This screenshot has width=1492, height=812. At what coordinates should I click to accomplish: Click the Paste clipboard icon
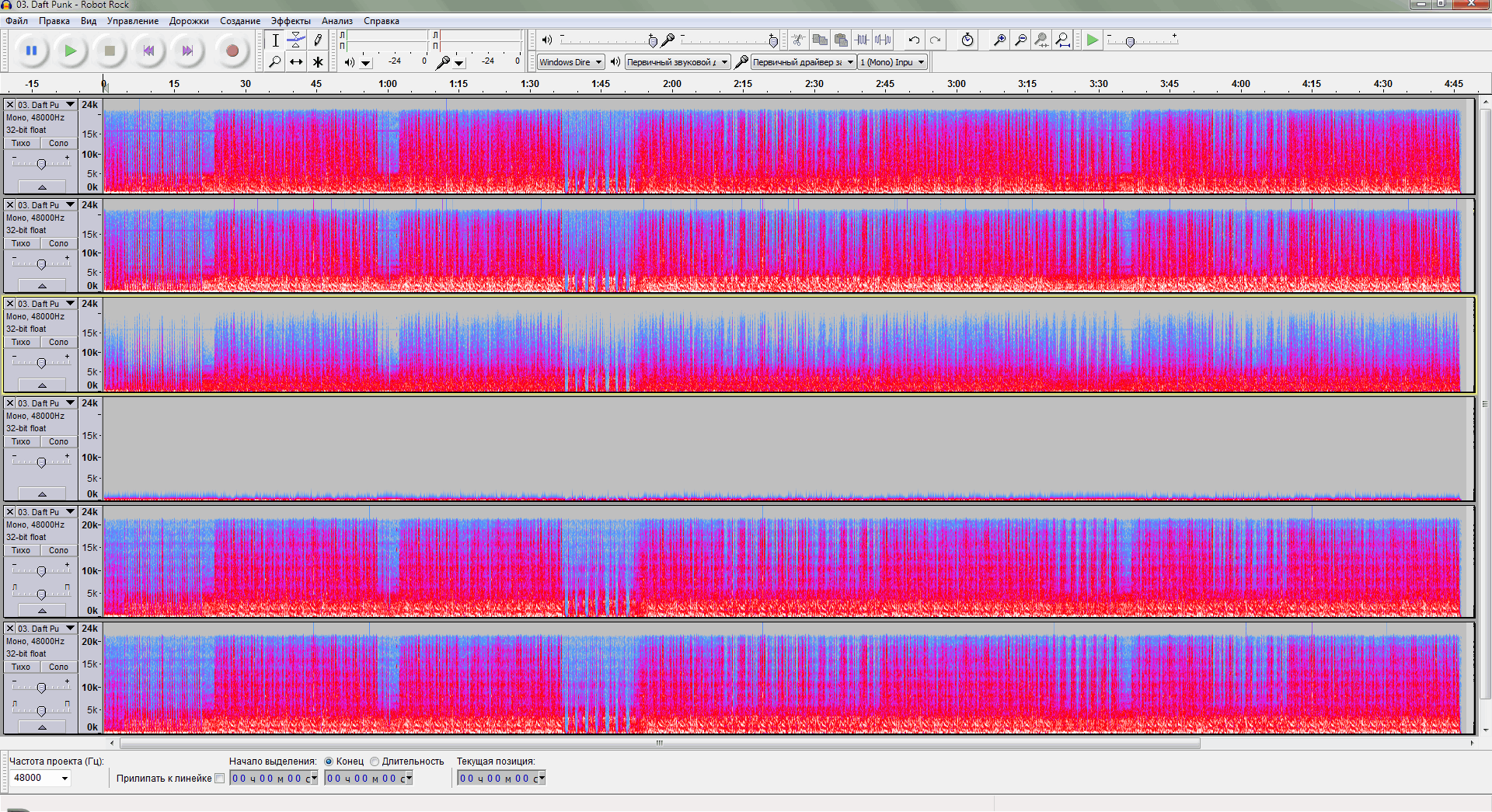841,40
